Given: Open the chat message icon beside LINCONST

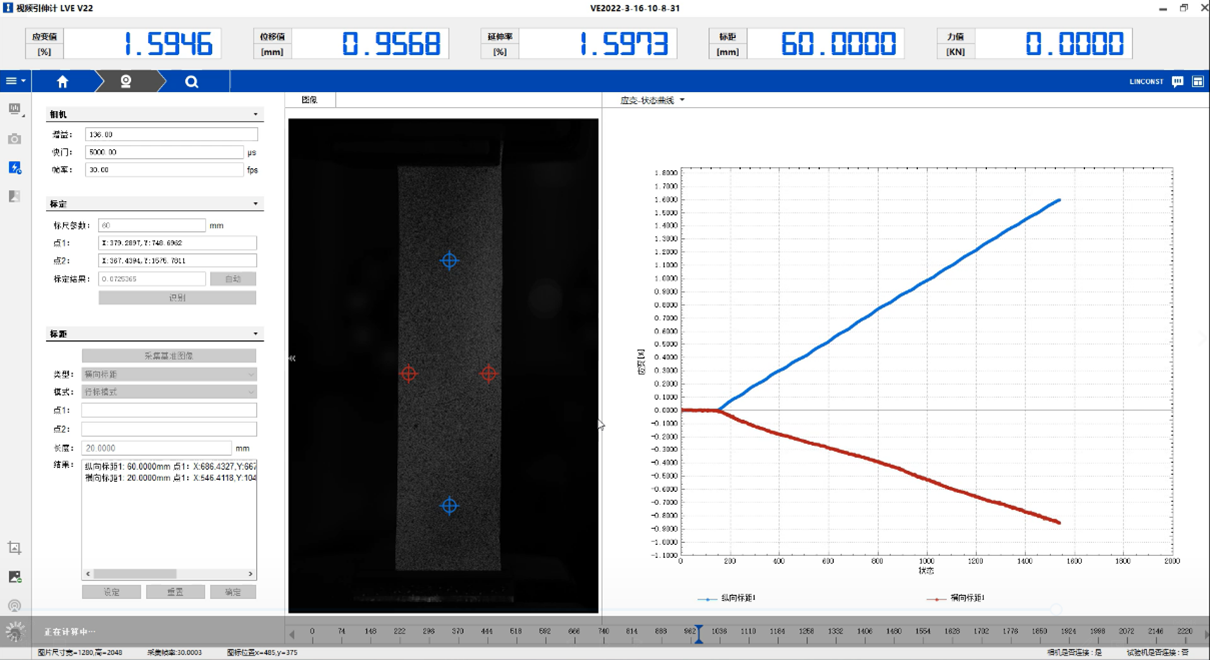Looking at the screenshot, I should click(x=1177, y=82).
